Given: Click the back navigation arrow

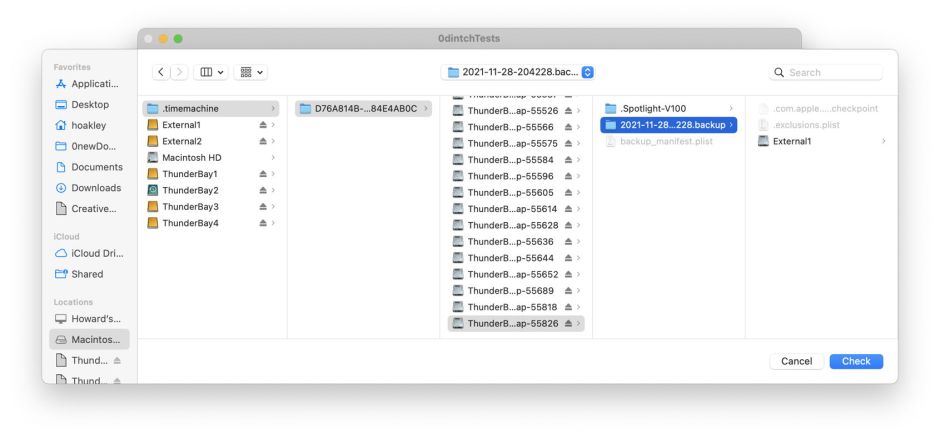Looking at the screenshot, I should click(161, 73).
